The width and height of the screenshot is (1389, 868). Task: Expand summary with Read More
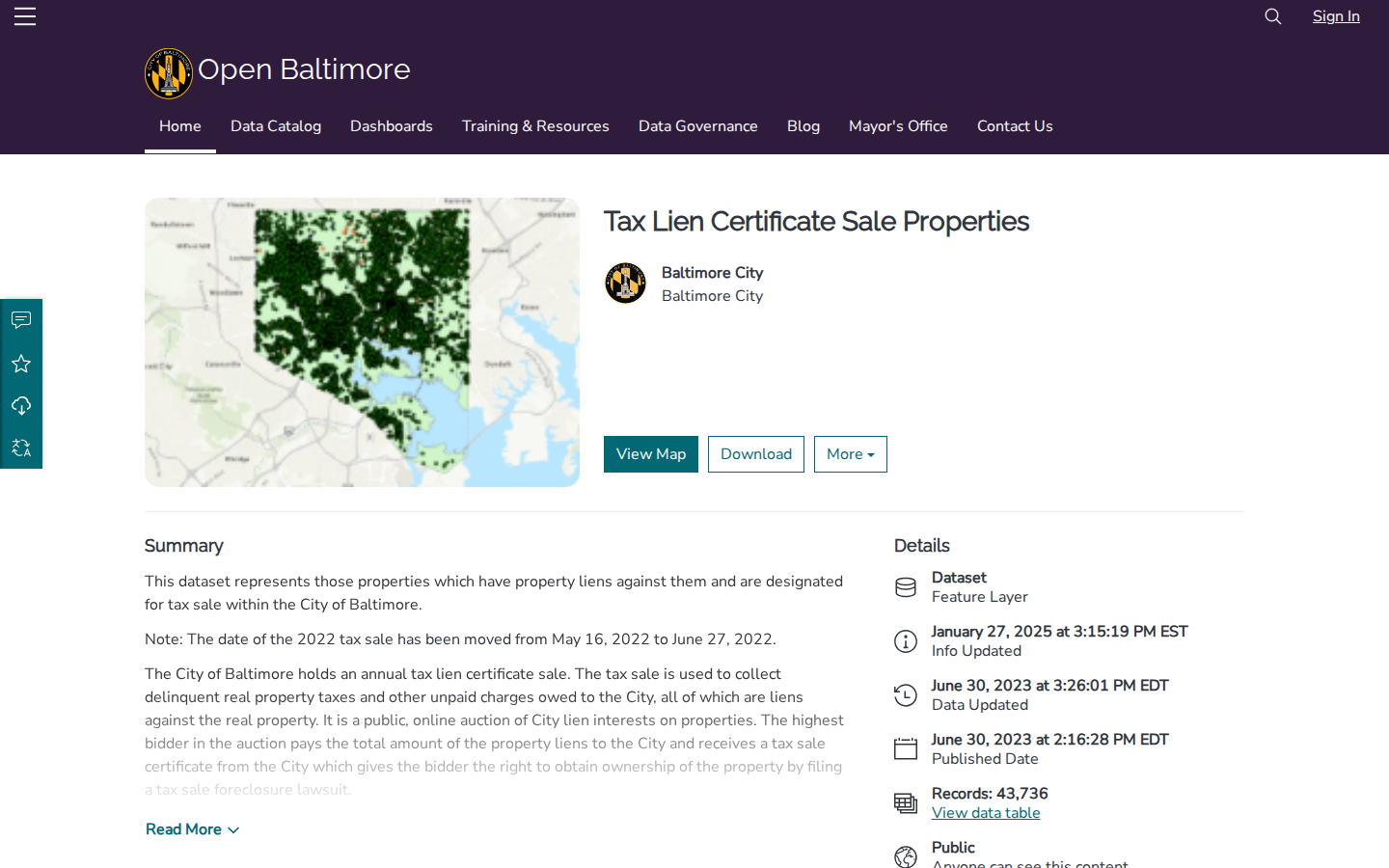(192, 829)
